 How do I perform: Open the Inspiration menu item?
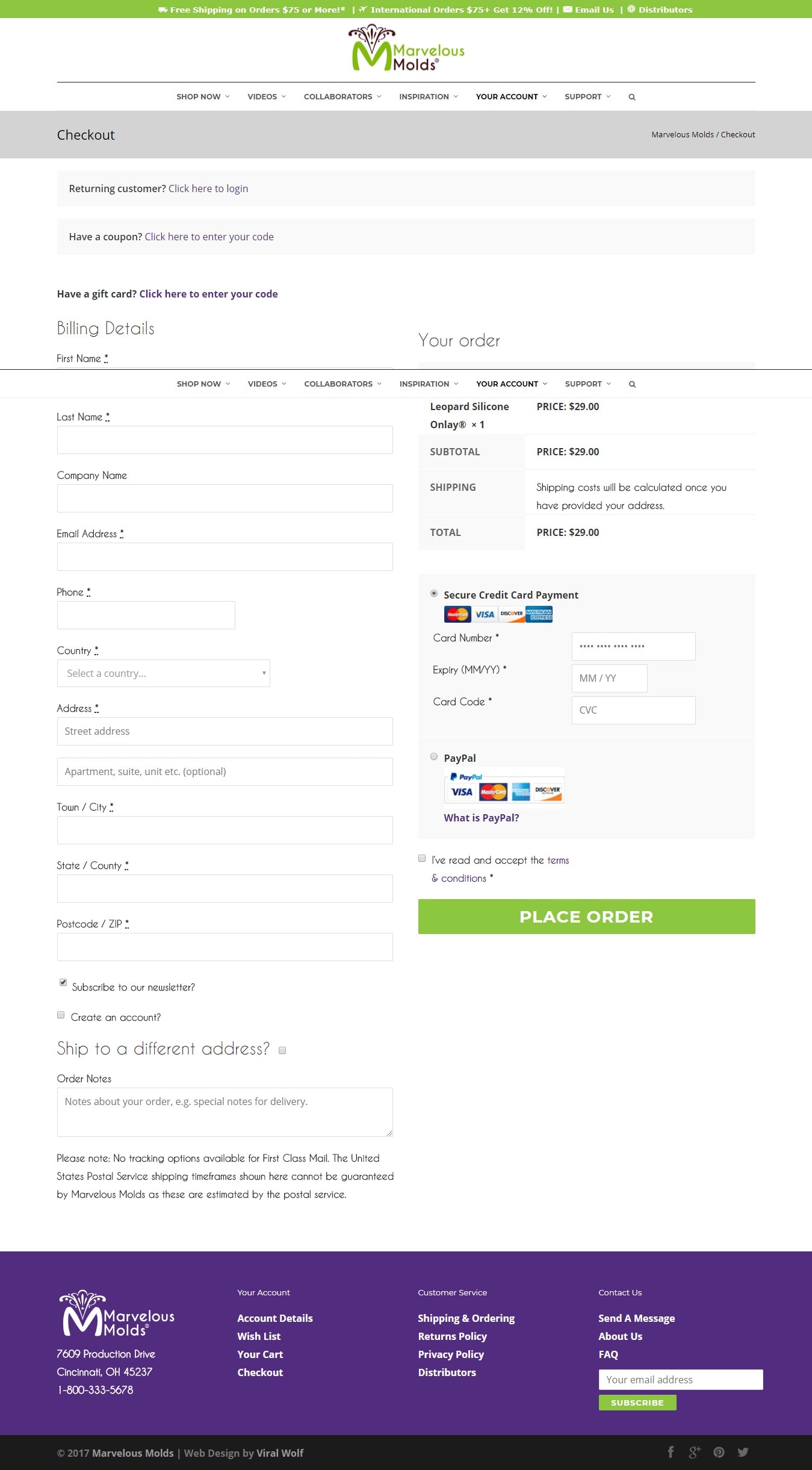tap(428, 97)
